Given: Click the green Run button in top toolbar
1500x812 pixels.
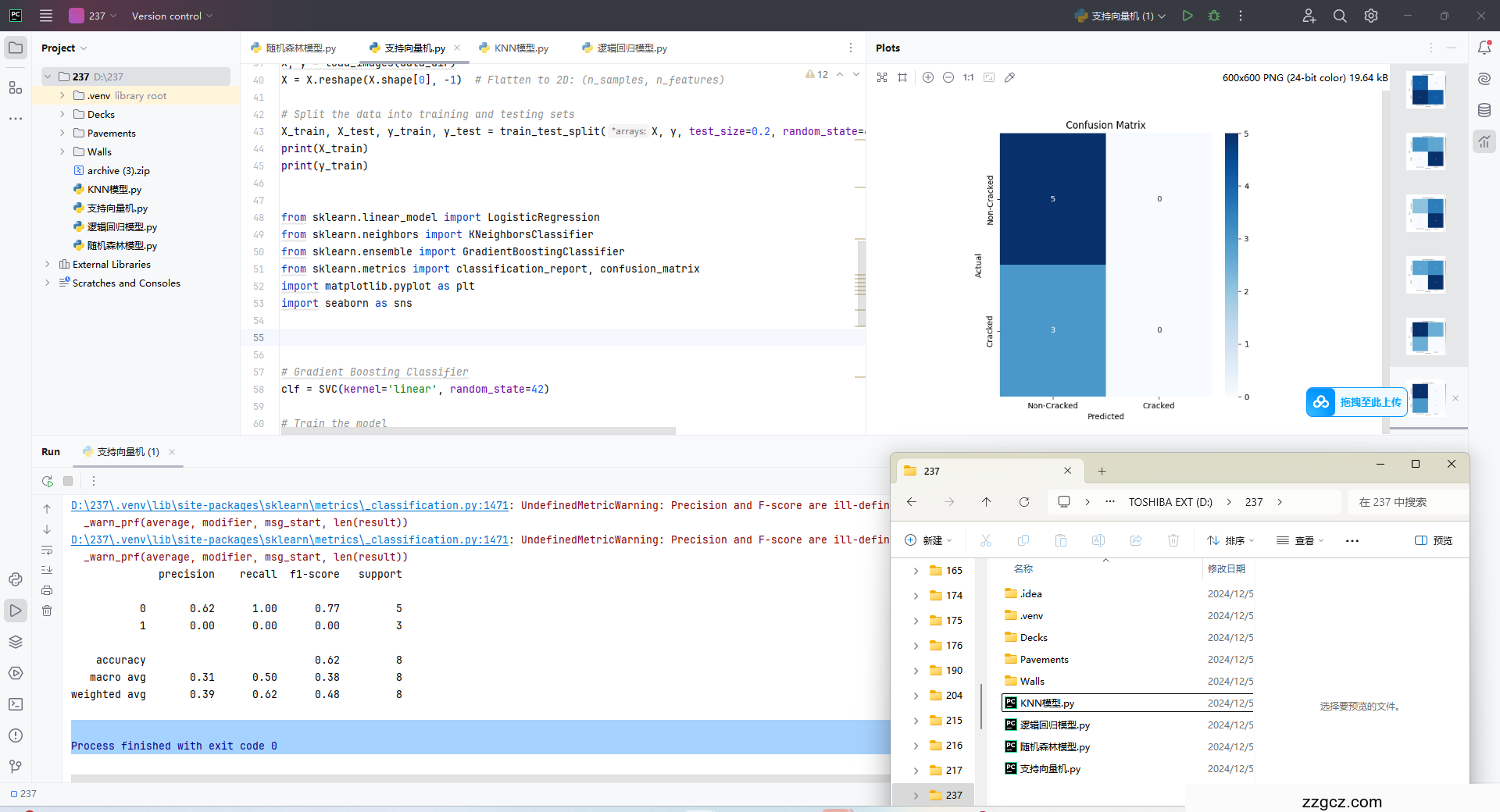Looking at the screenshot, I should (1187, 16).
